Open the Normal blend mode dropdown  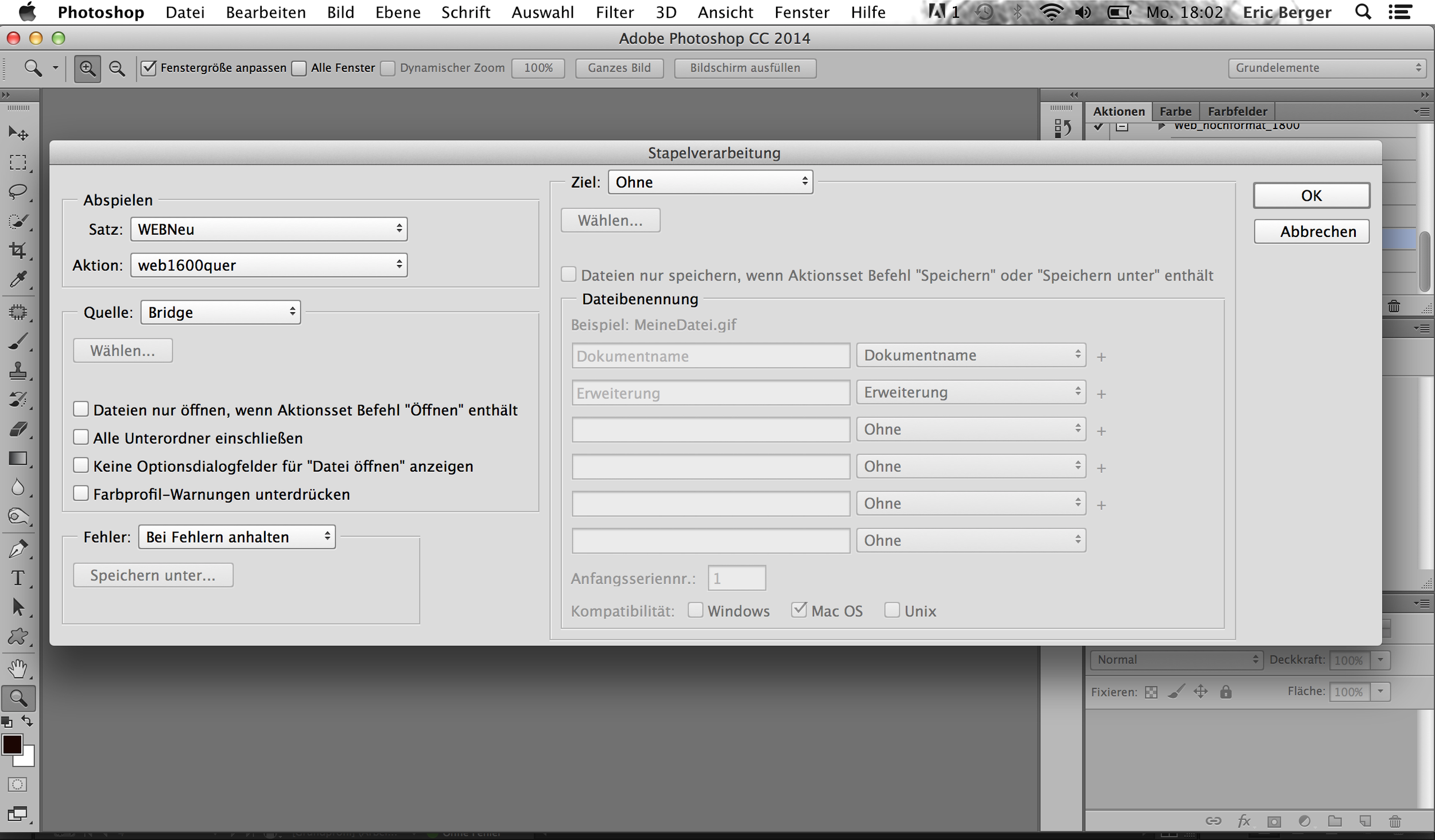pyautogui.click(x=1177, y=660)
